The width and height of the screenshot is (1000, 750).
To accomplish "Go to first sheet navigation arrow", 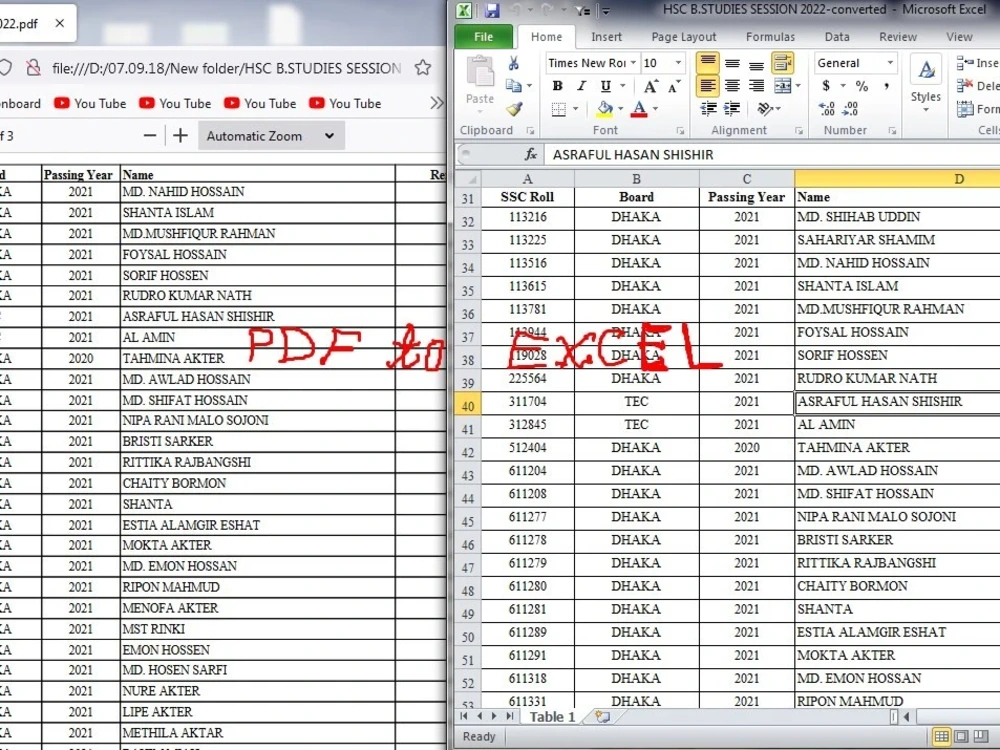I will click(464, 716).
